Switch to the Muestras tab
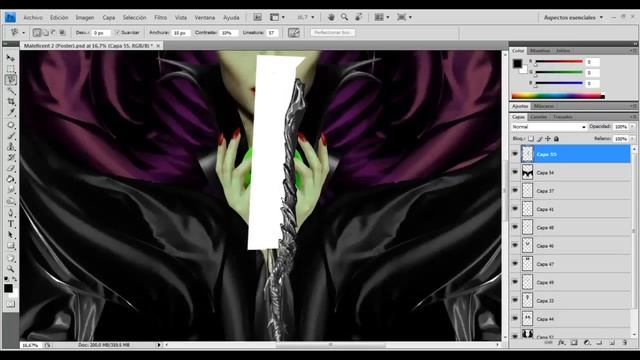This screenshot has height=360, width=640. click(540, 51)
